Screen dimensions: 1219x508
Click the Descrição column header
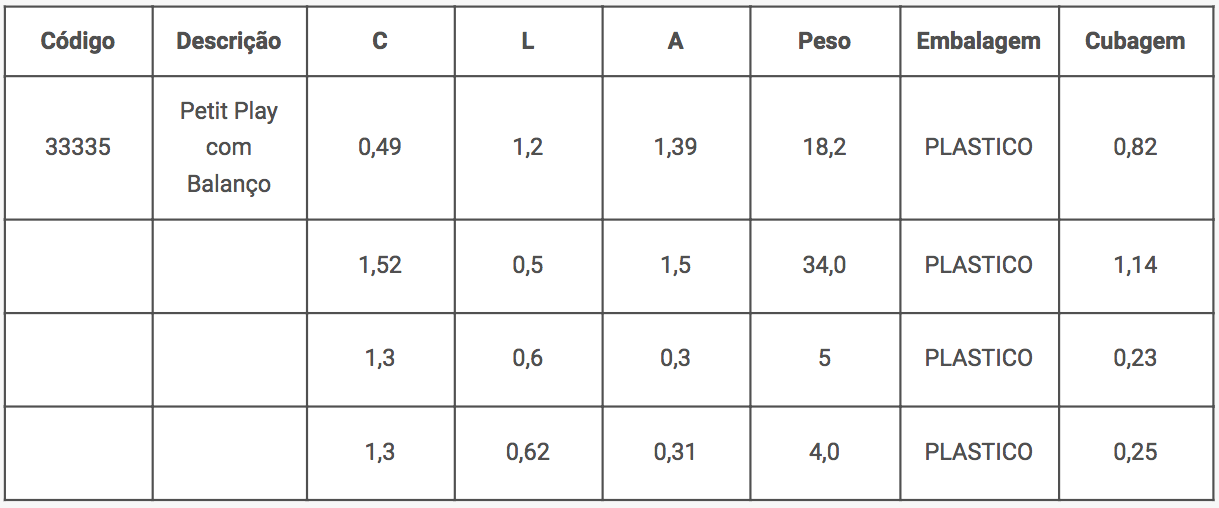(229, 42)
